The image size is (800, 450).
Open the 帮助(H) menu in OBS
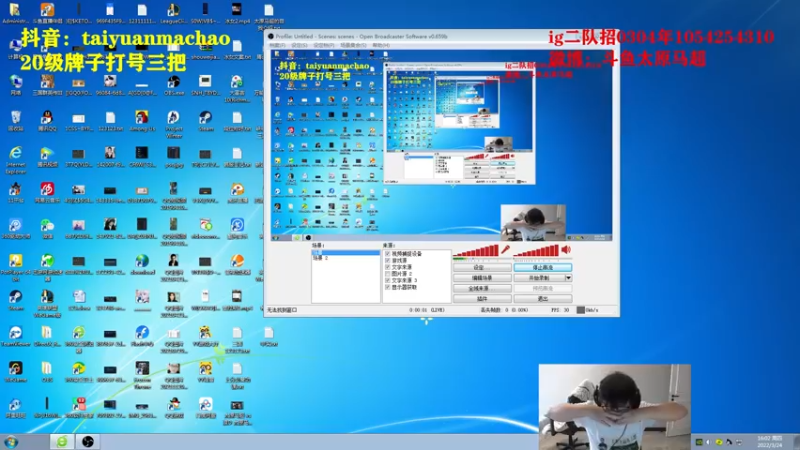point(381,45)
